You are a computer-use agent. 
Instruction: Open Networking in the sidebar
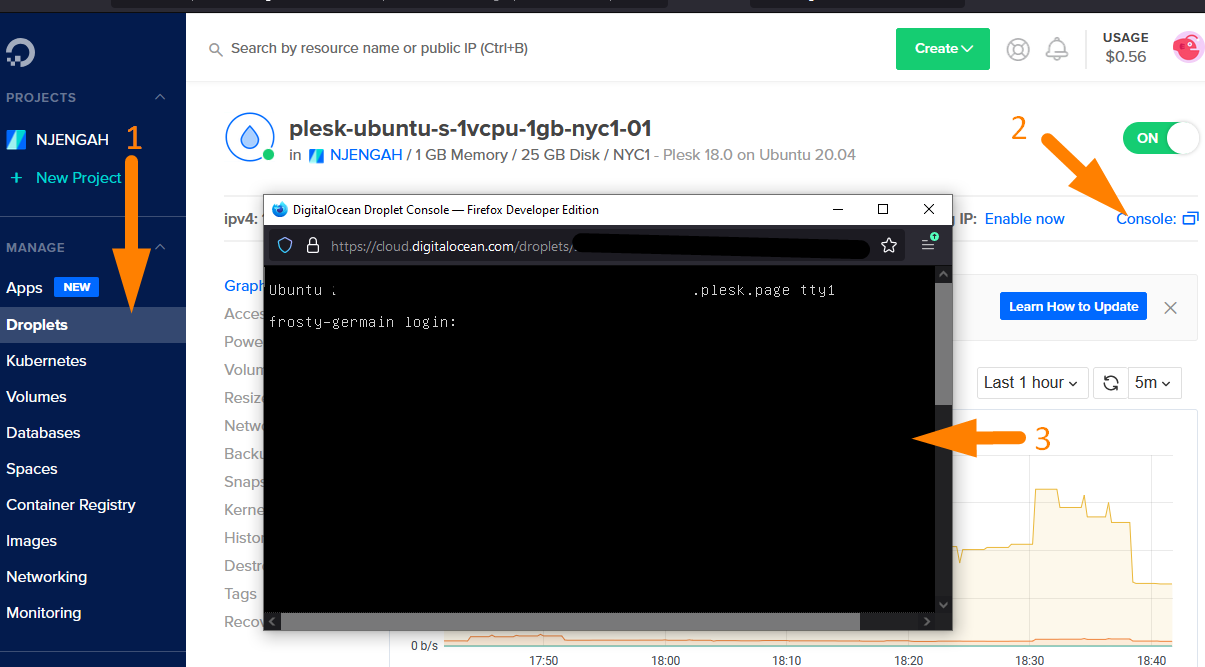[x=46, y=577]
